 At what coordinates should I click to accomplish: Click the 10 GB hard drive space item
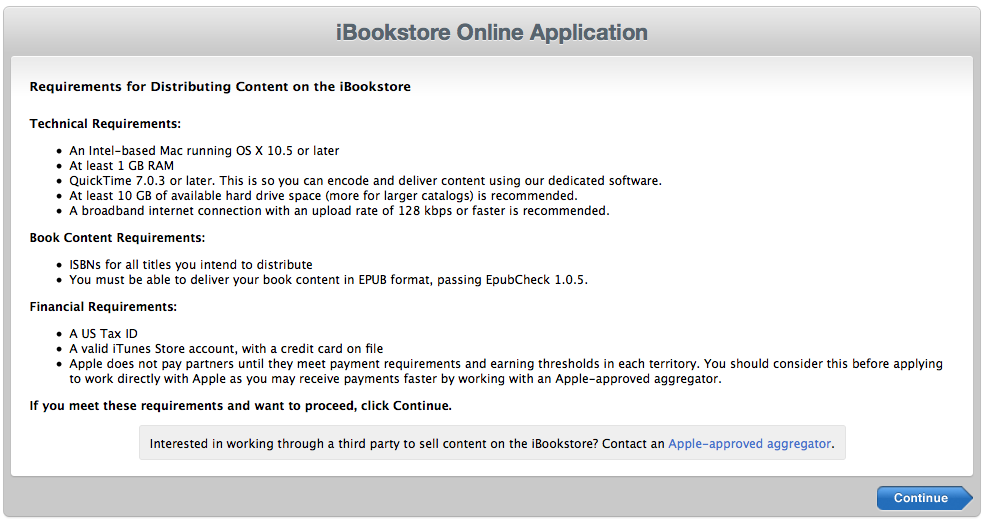point(323,196)
